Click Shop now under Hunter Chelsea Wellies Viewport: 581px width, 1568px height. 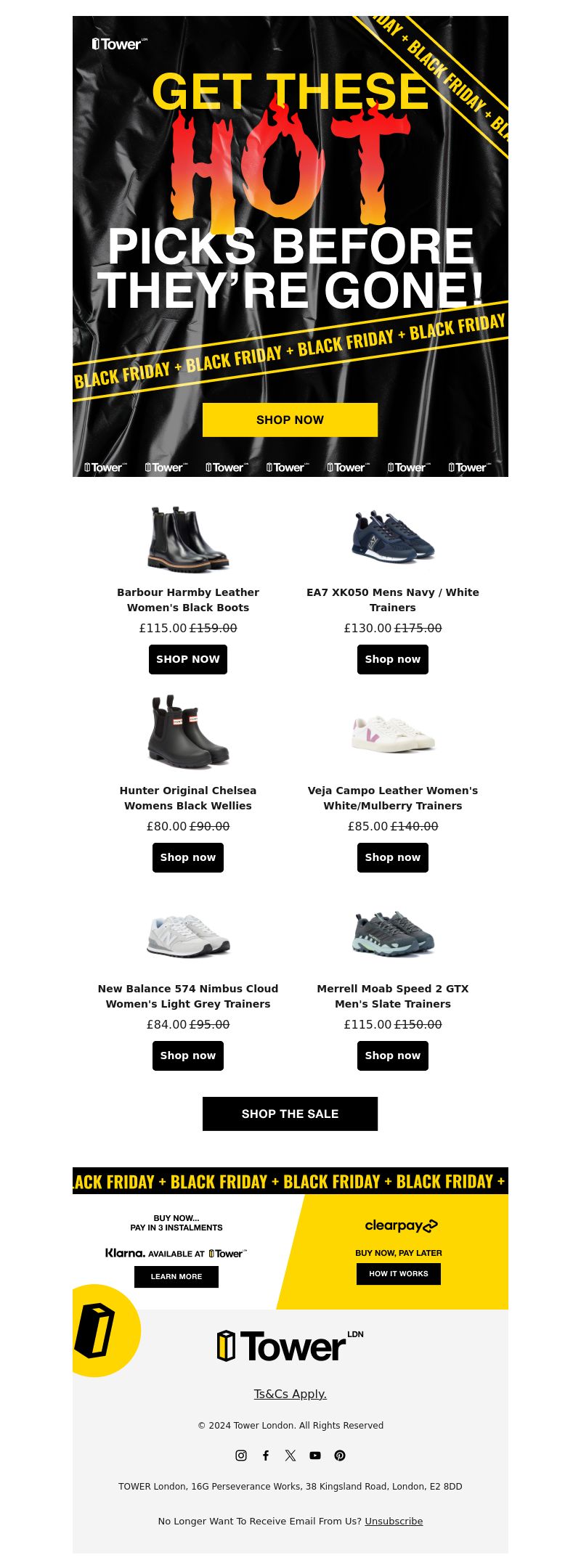[x=188, y=857]
